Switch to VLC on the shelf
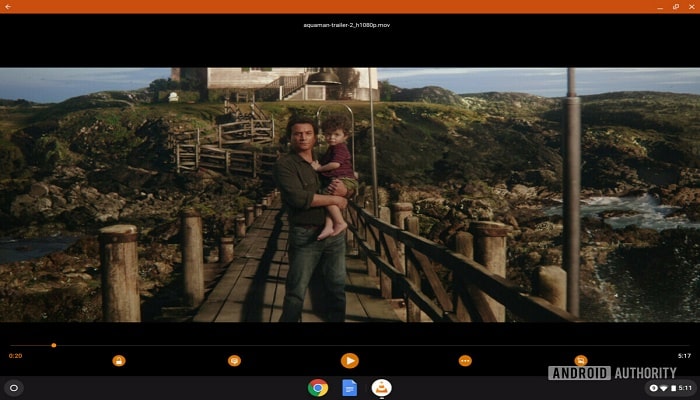Viewport: 700px width, 400px height. coord(382,388)
